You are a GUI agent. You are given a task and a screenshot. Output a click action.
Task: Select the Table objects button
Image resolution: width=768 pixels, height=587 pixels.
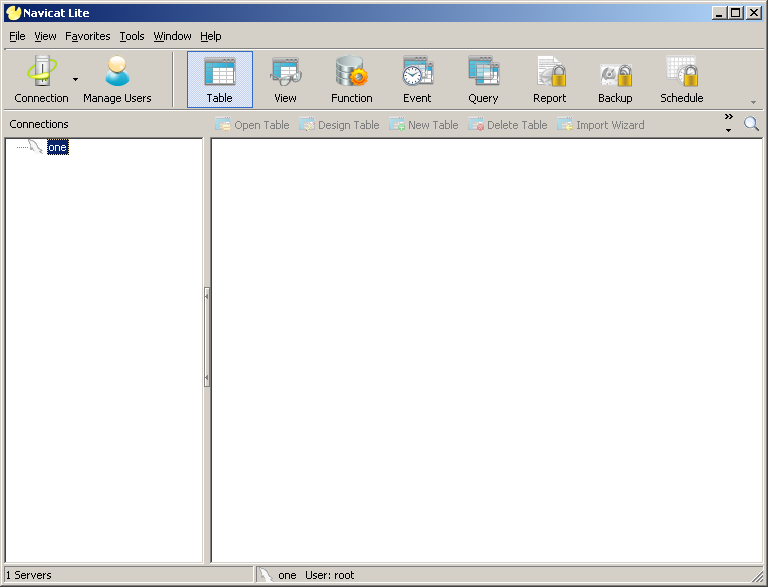point(220,79)
